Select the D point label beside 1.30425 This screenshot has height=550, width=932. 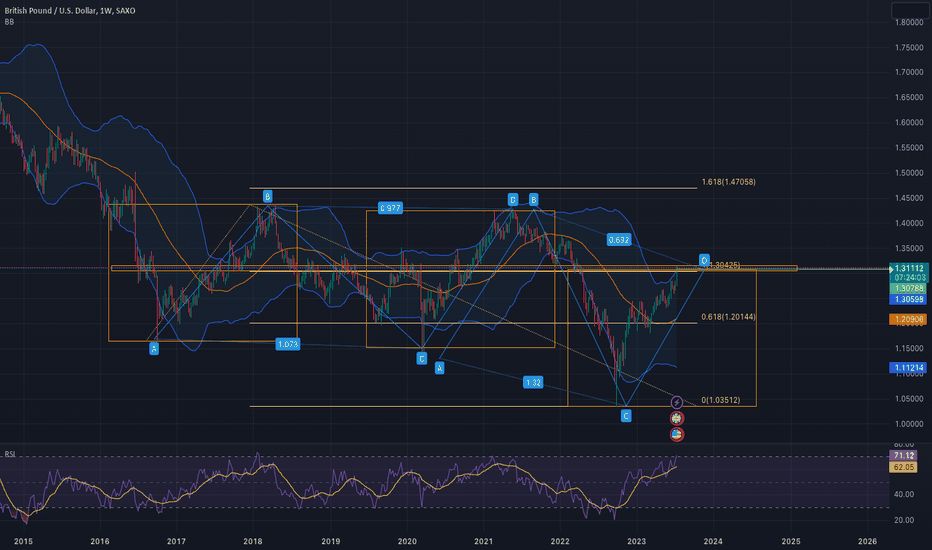coord(704,260)
